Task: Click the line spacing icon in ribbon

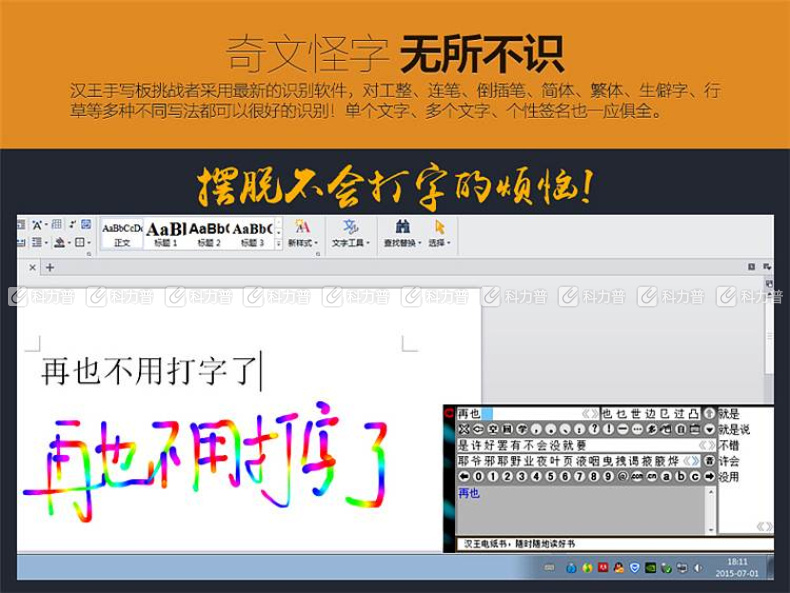Action: [x=37, y=242]
